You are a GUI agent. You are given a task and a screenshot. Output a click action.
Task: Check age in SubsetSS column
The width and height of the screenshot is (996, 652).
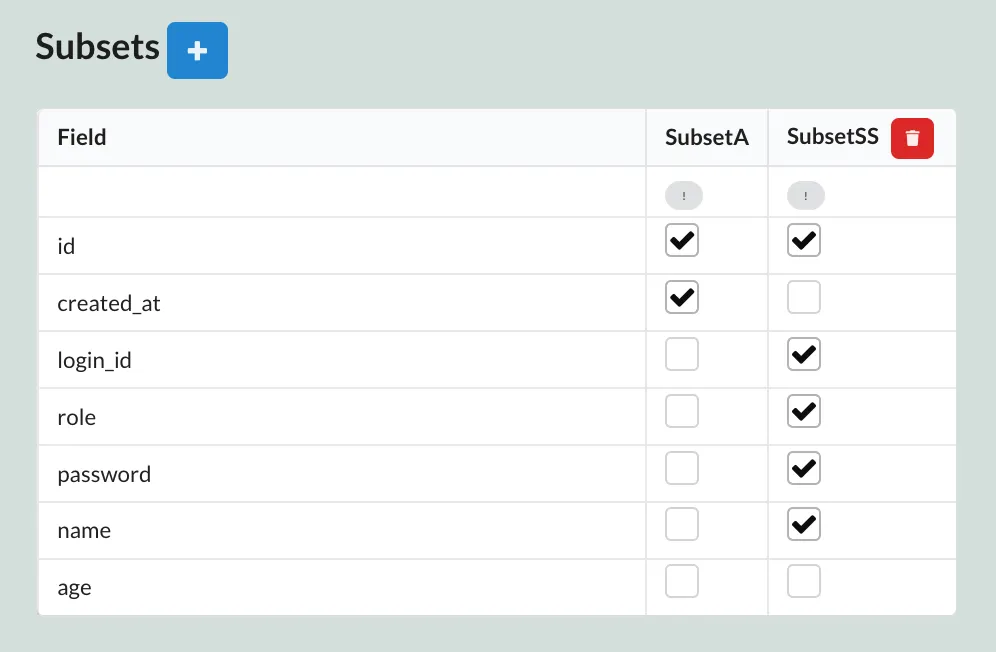click(x=804, y=582)
